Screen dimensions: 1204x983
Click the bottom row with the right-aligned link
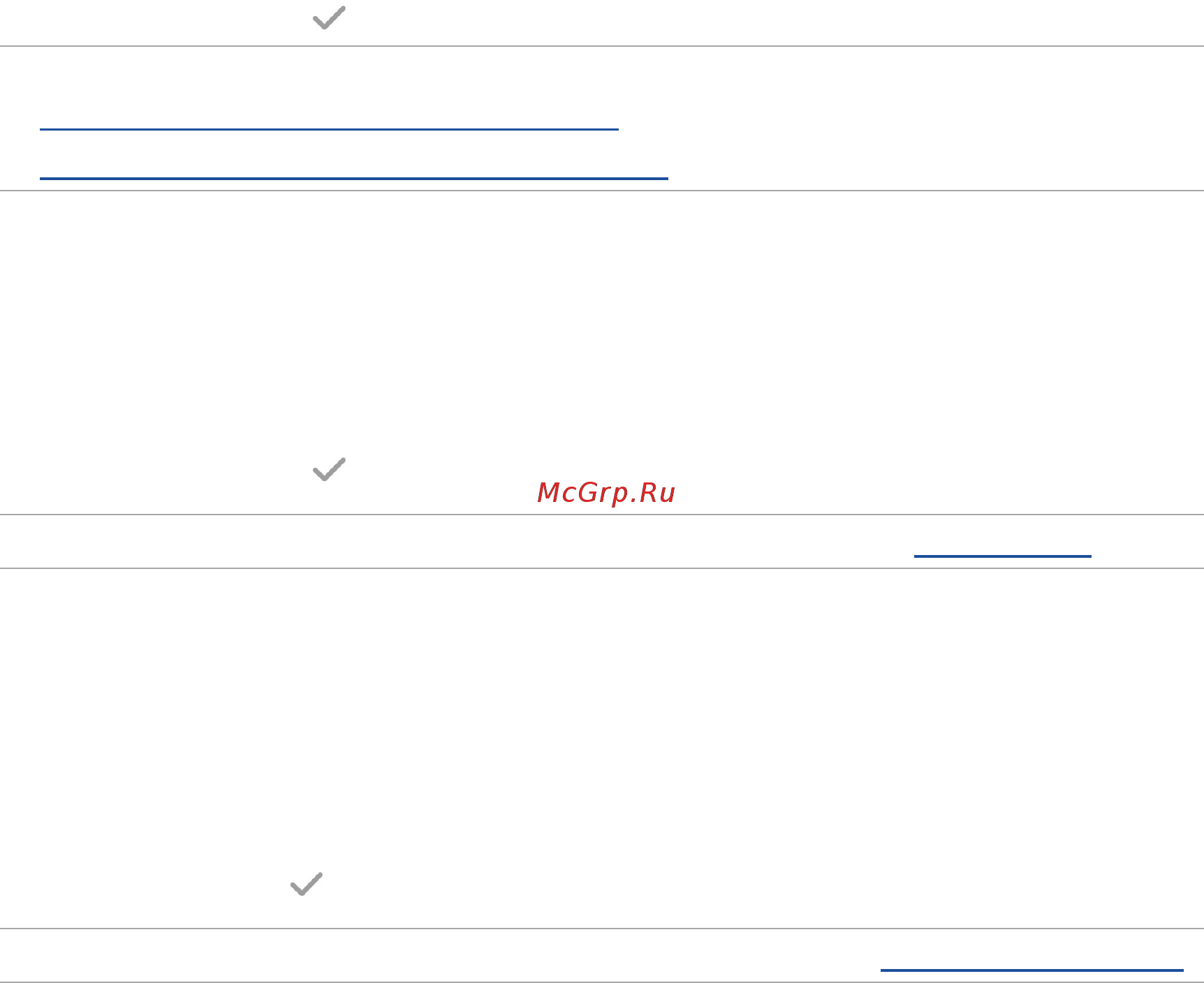602,956
